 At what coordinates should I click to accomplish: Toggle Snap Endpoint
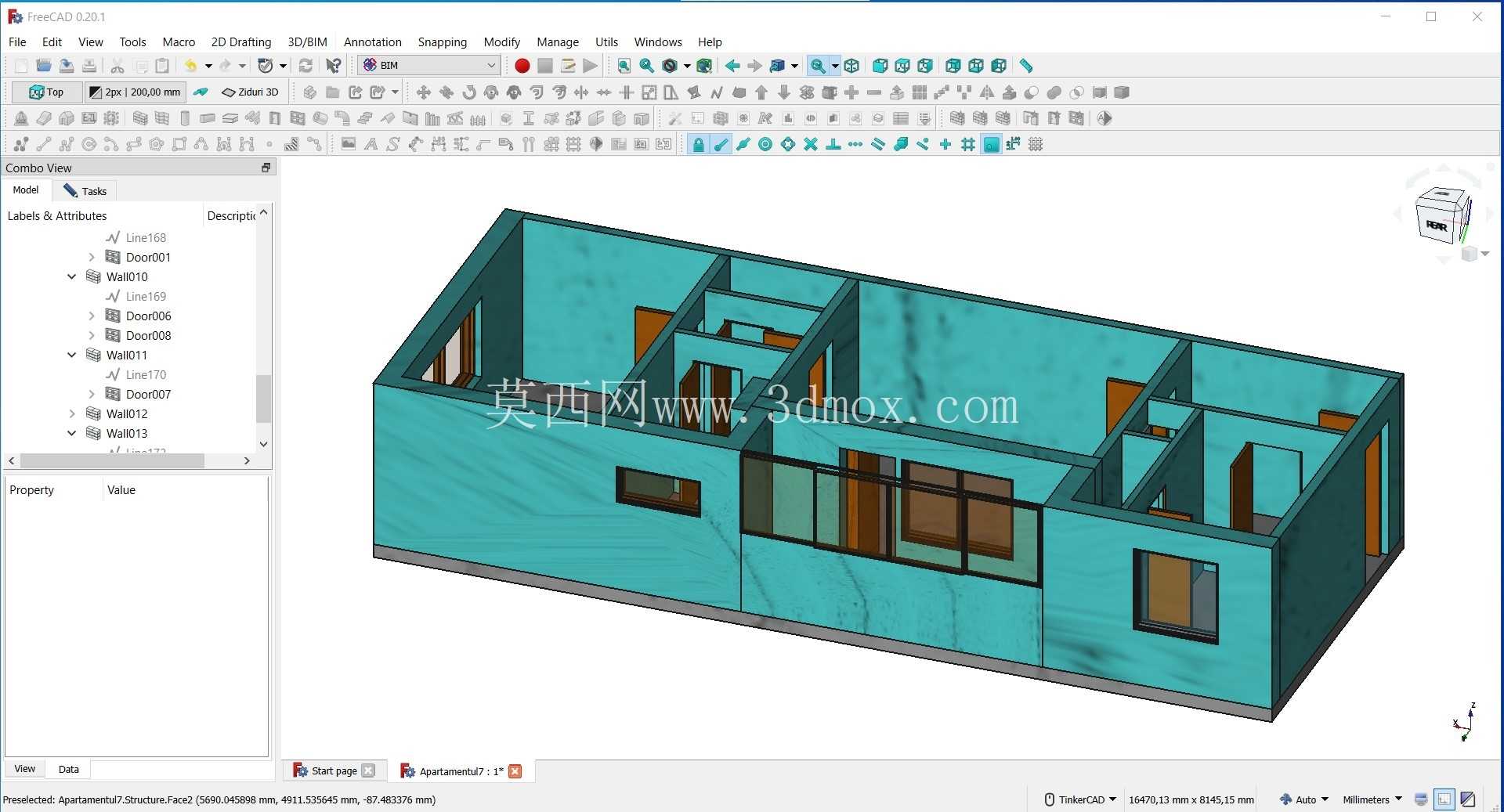(x=721, y=144)
